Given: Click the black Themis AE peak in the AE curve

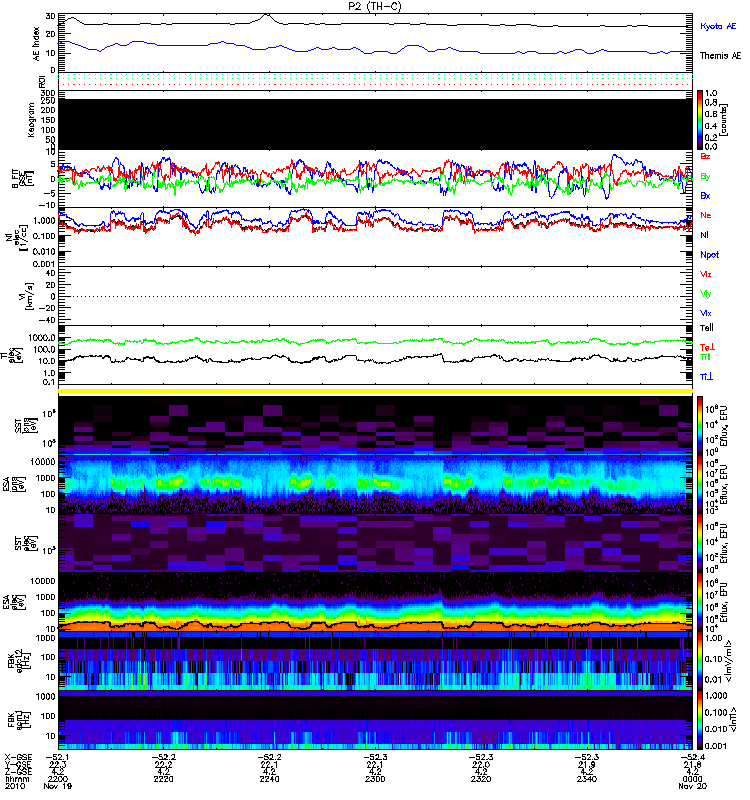Looking at the screenshot, I should [x=268, y=15].
